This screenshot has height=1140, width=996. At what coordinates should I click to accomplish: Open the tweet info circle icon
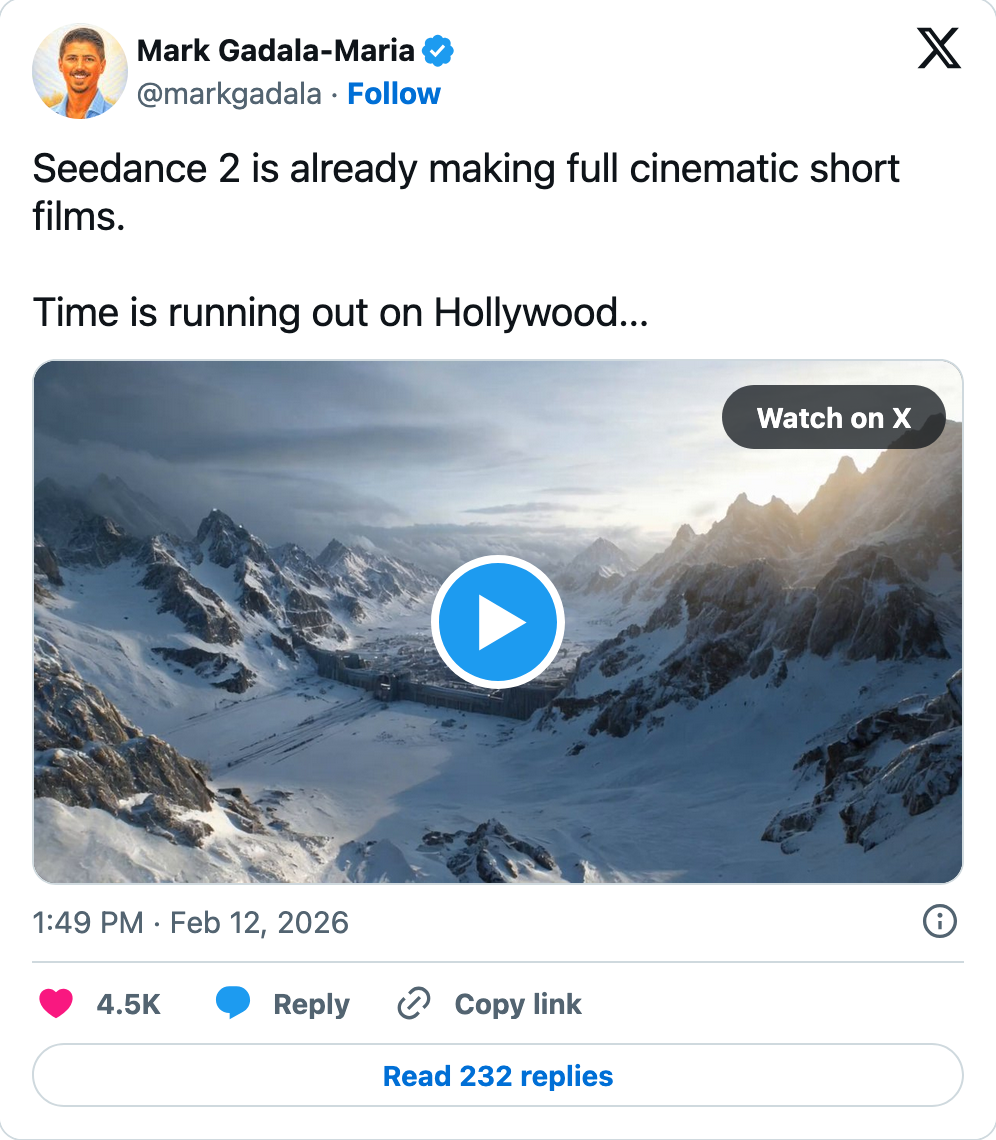pyautogui.click(x=939, y=922)
